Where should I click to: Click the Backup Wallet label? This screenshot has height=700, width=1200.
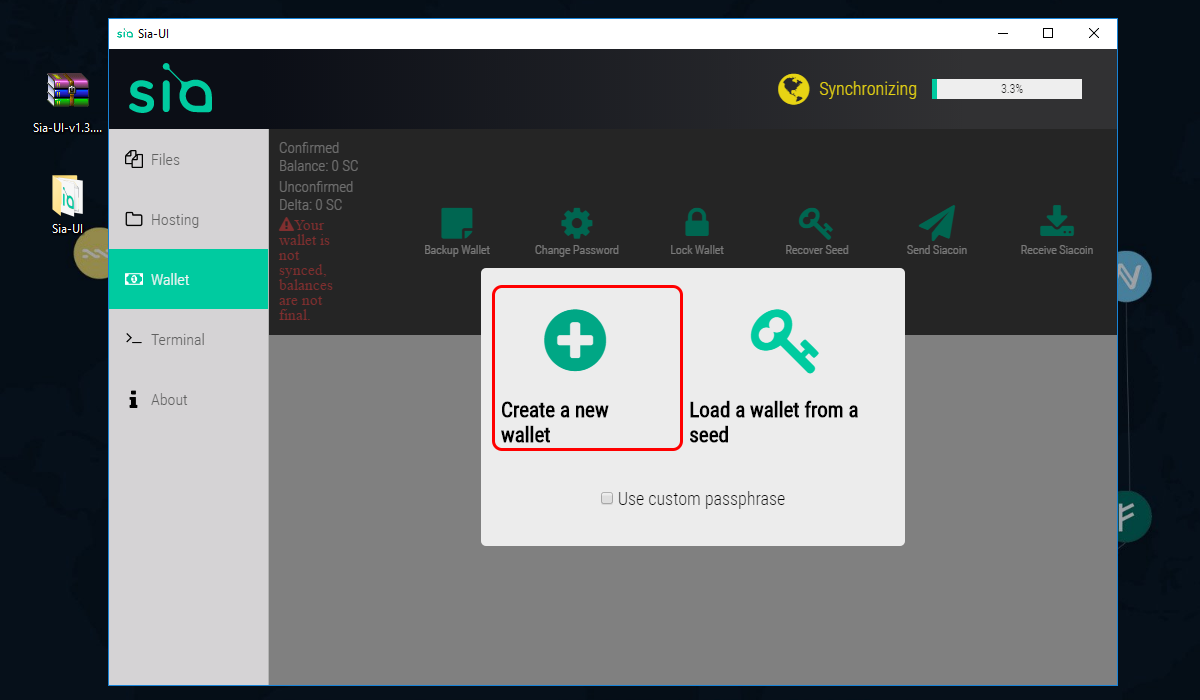[457, 250]
